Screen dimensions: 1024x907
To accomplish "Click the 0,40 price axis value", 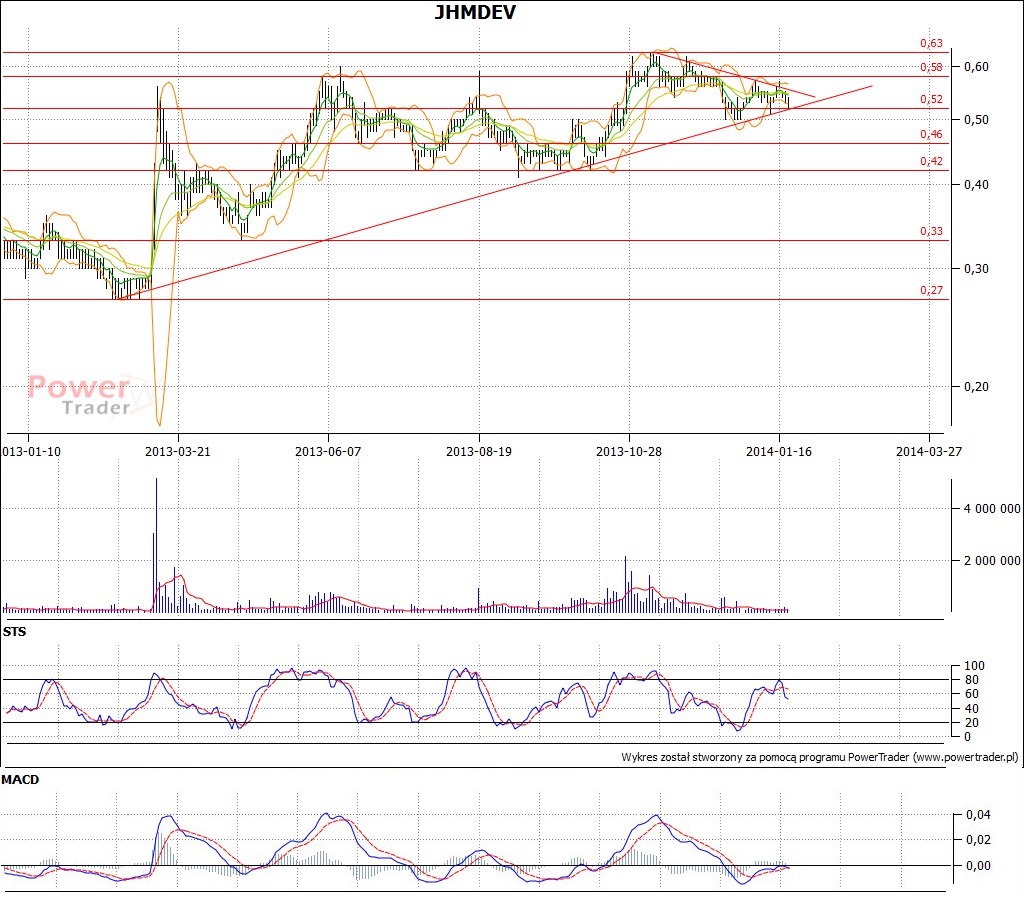I will point(976,185).
